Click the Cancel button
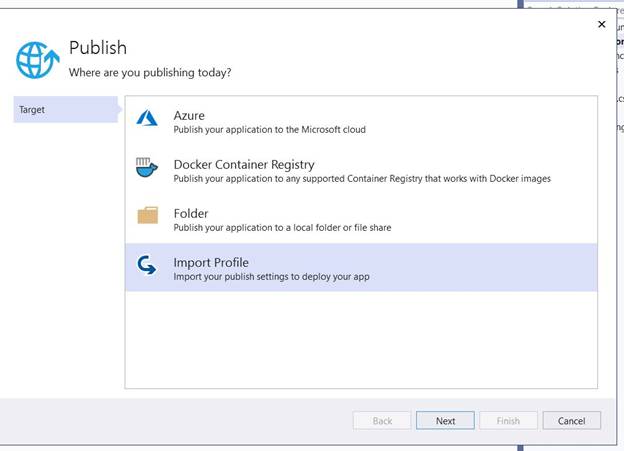This screenshot has width=624, height=451. click(x=571, y=421)
